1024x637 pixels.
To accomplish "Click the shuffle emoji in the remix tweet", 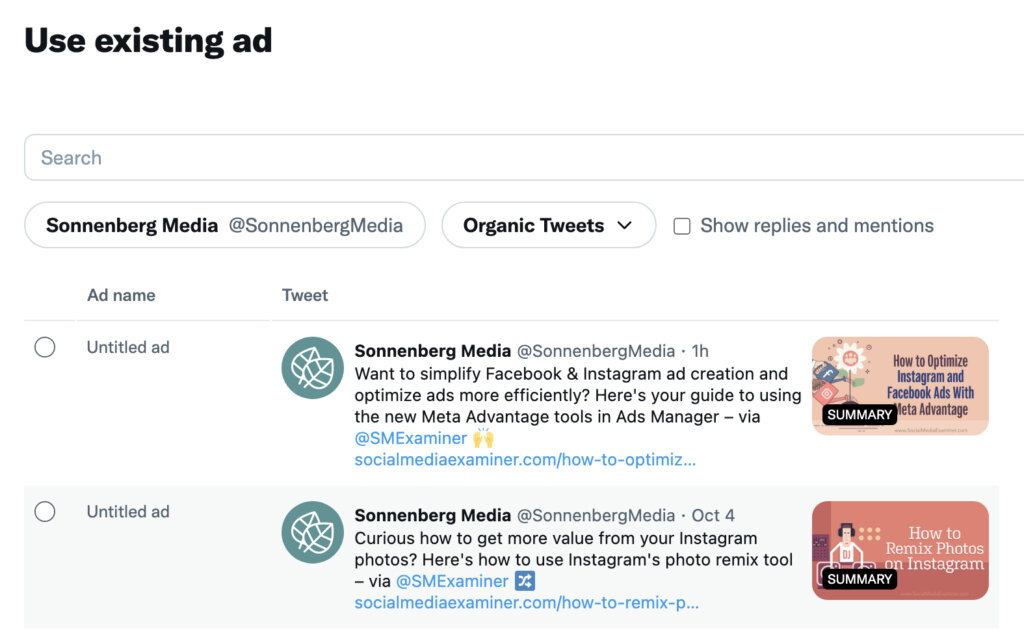I will pyautogui.click(x=524, y=581).
